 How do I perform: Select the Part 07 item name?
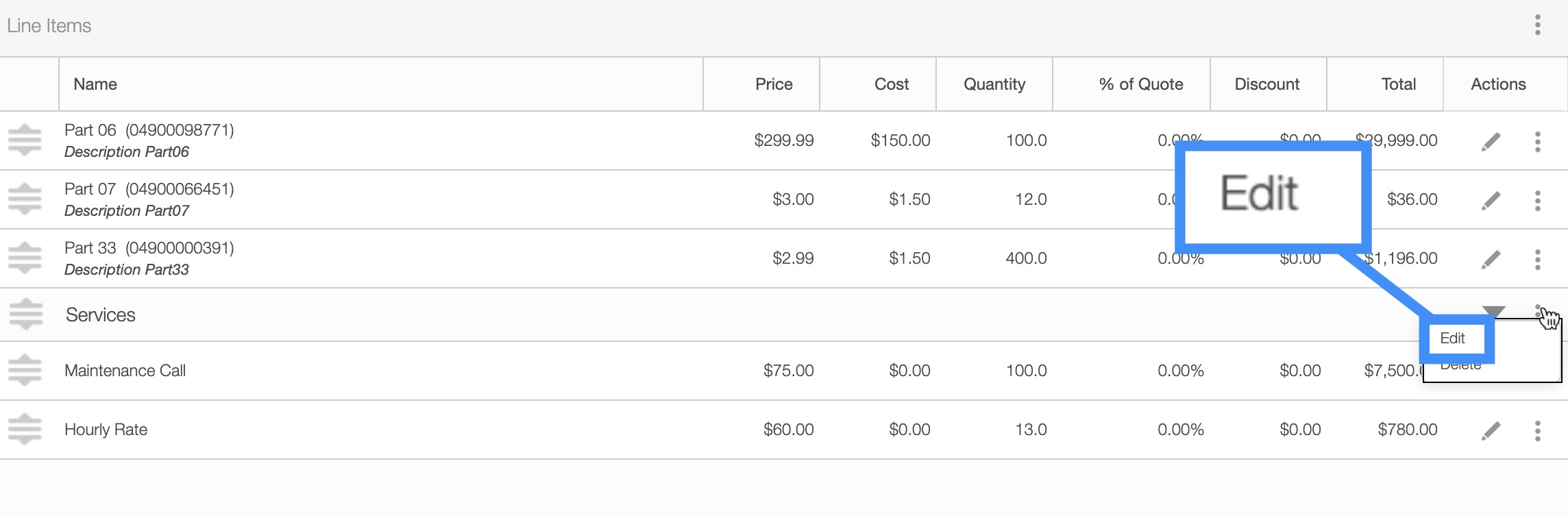[x=90, y=189]
